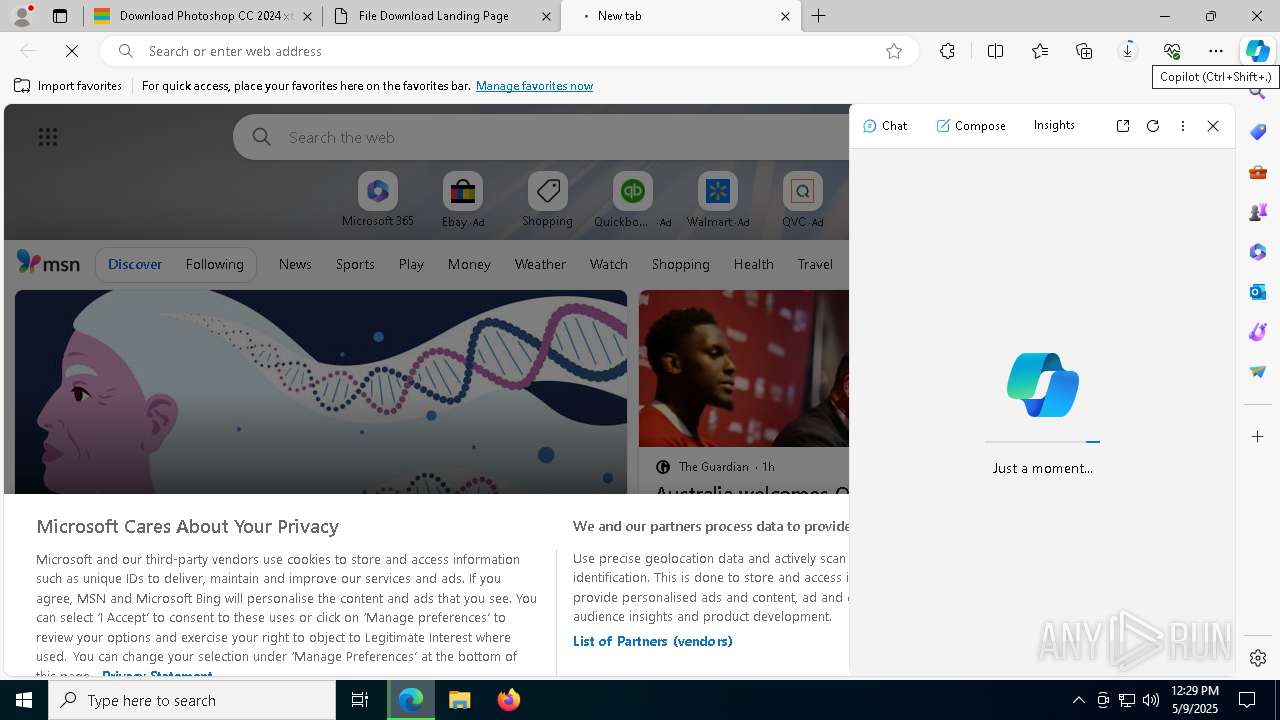
Task: Open File Explorer from the taskbar
Action: [x=460, y=700]
